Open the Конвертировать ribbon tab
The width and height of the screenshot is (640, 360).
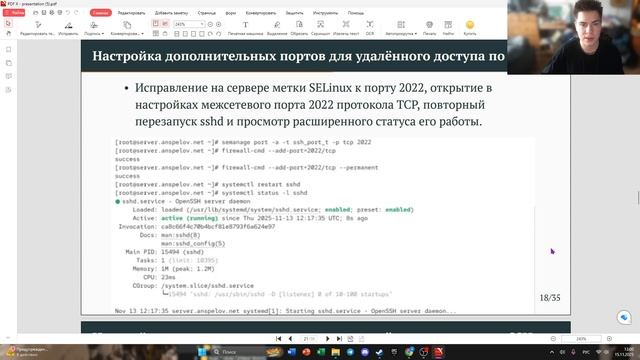point(261,13)
